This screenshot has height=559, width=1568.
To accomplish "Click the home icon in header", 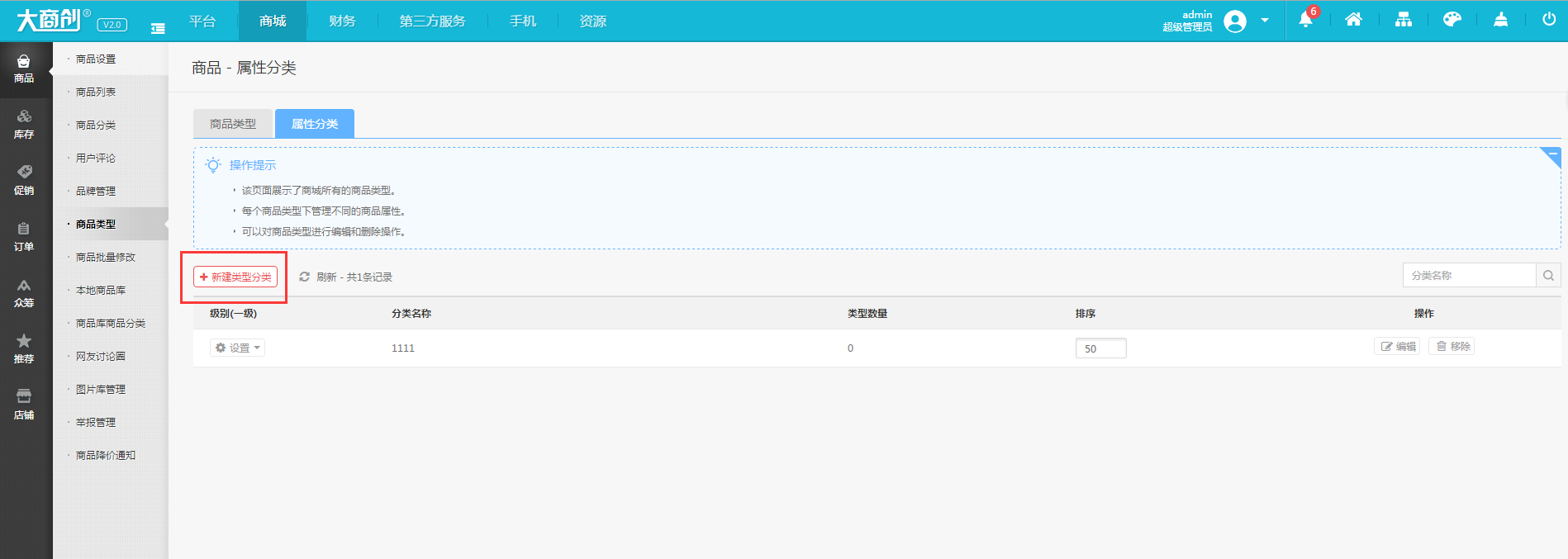I will pos(1353,20).
